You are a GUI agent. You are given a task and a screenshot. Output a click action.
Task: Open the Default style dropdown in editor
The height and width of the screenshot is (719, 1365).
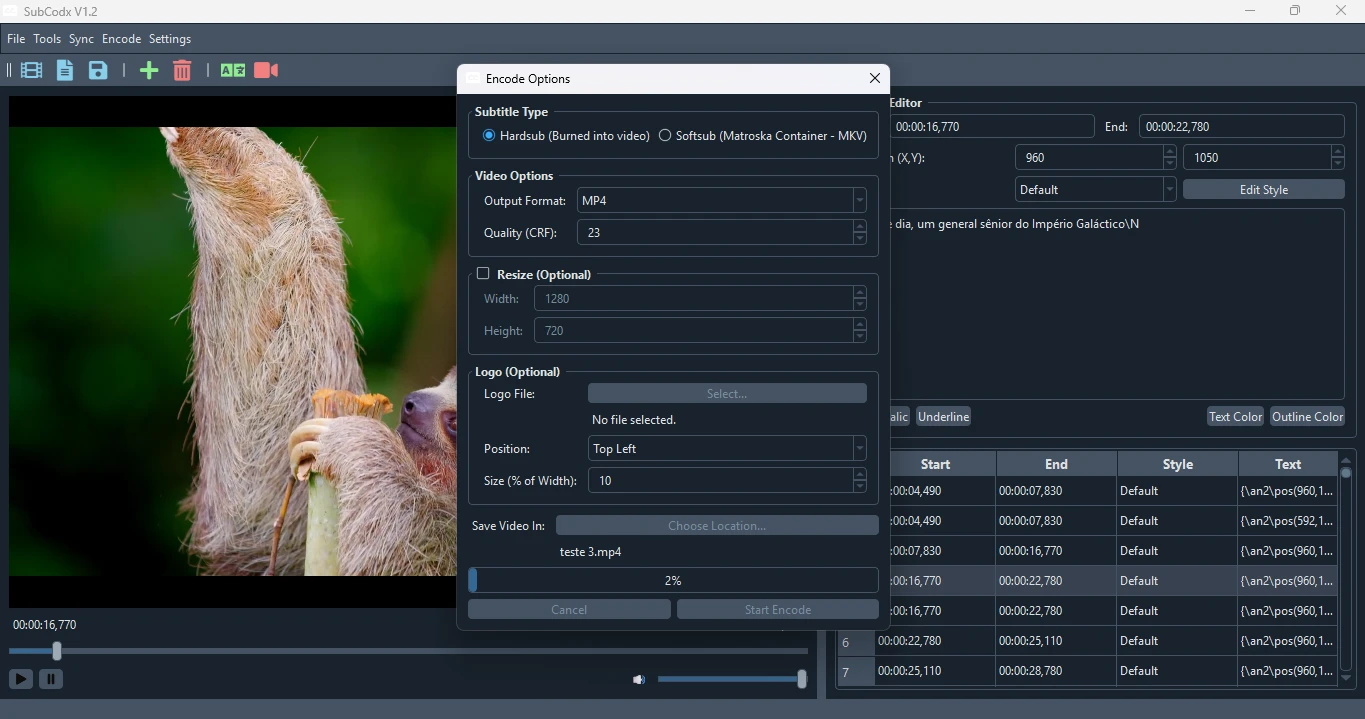pyautogui.click(x=1096, y=190)
